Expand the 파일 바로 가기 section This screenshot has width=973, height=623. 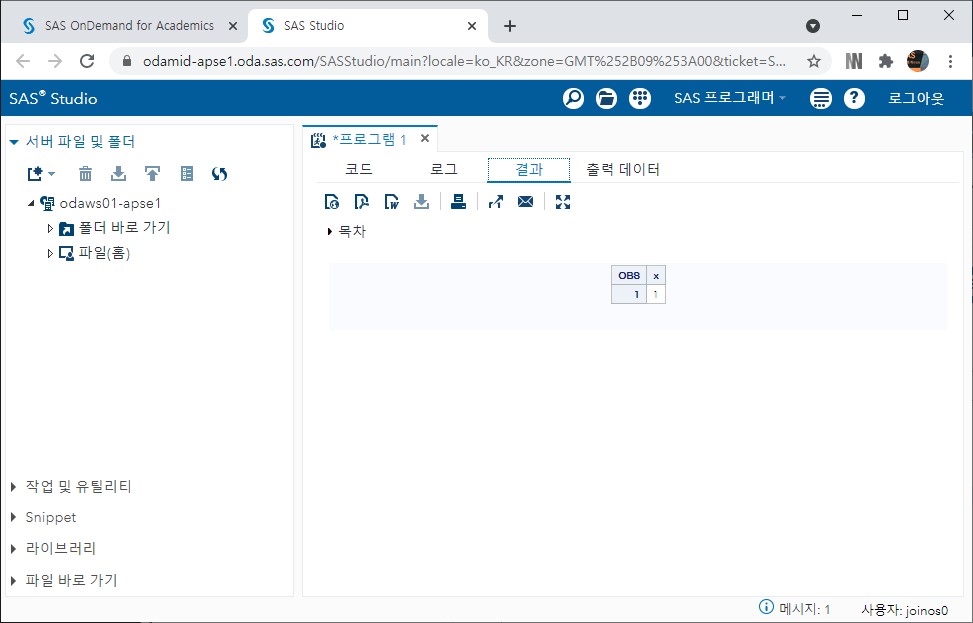[13, 581]
